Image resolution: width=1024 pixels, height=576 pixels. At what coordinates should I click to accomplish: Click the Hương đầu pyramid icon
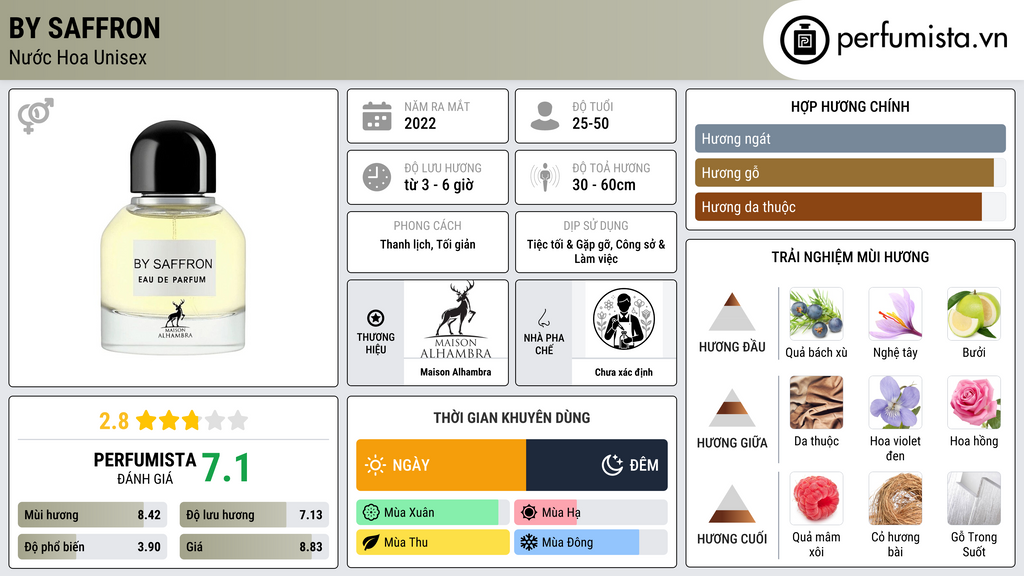point(732,312)
